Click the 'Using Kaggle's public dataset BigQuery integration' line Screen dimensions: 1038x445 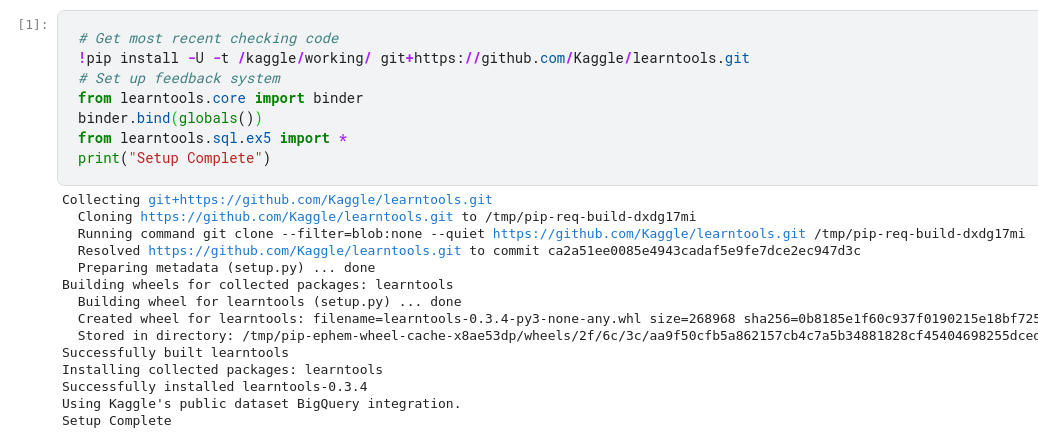click(x=261, y=404)
